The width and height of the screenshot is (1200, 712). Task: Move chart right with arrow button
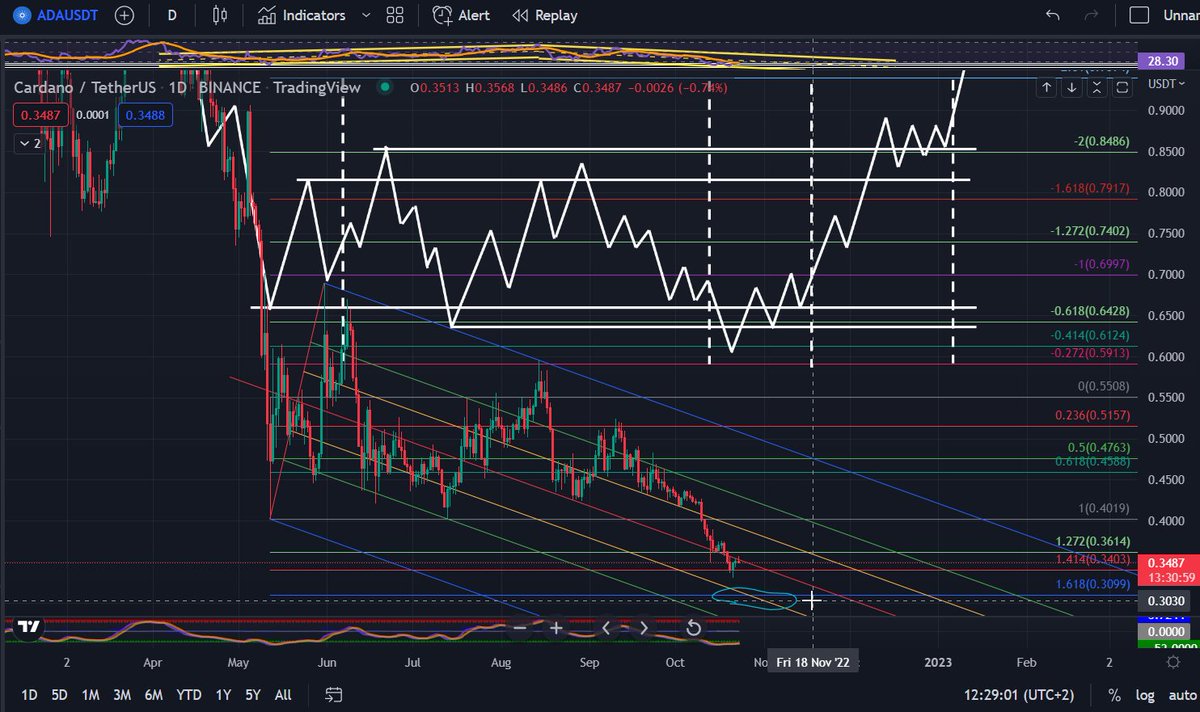(644, 628)
